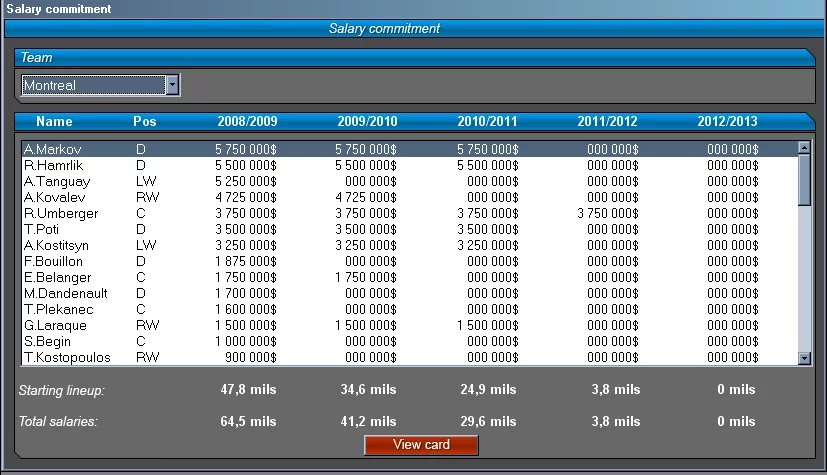Click the 2008/2009 column header
Image resolution: width=827 pixels, height=475 pixels.
pyautogui.click(x=247, y=121)
